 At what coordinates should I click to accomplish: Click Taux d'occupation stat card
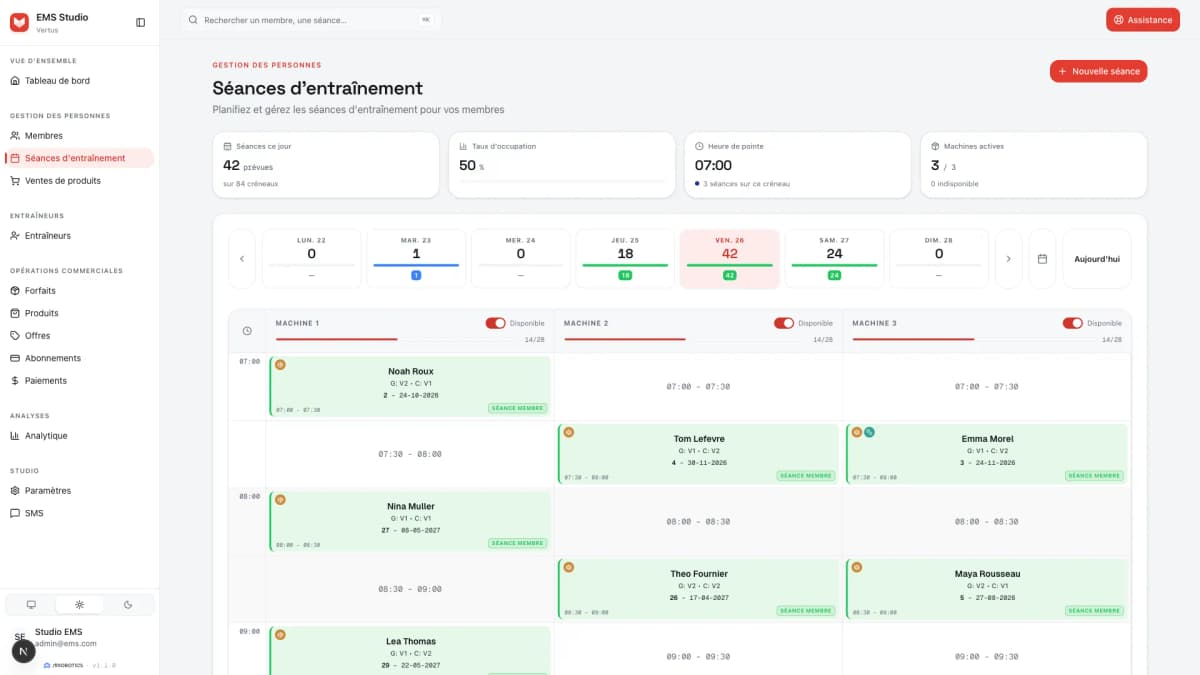561,165
